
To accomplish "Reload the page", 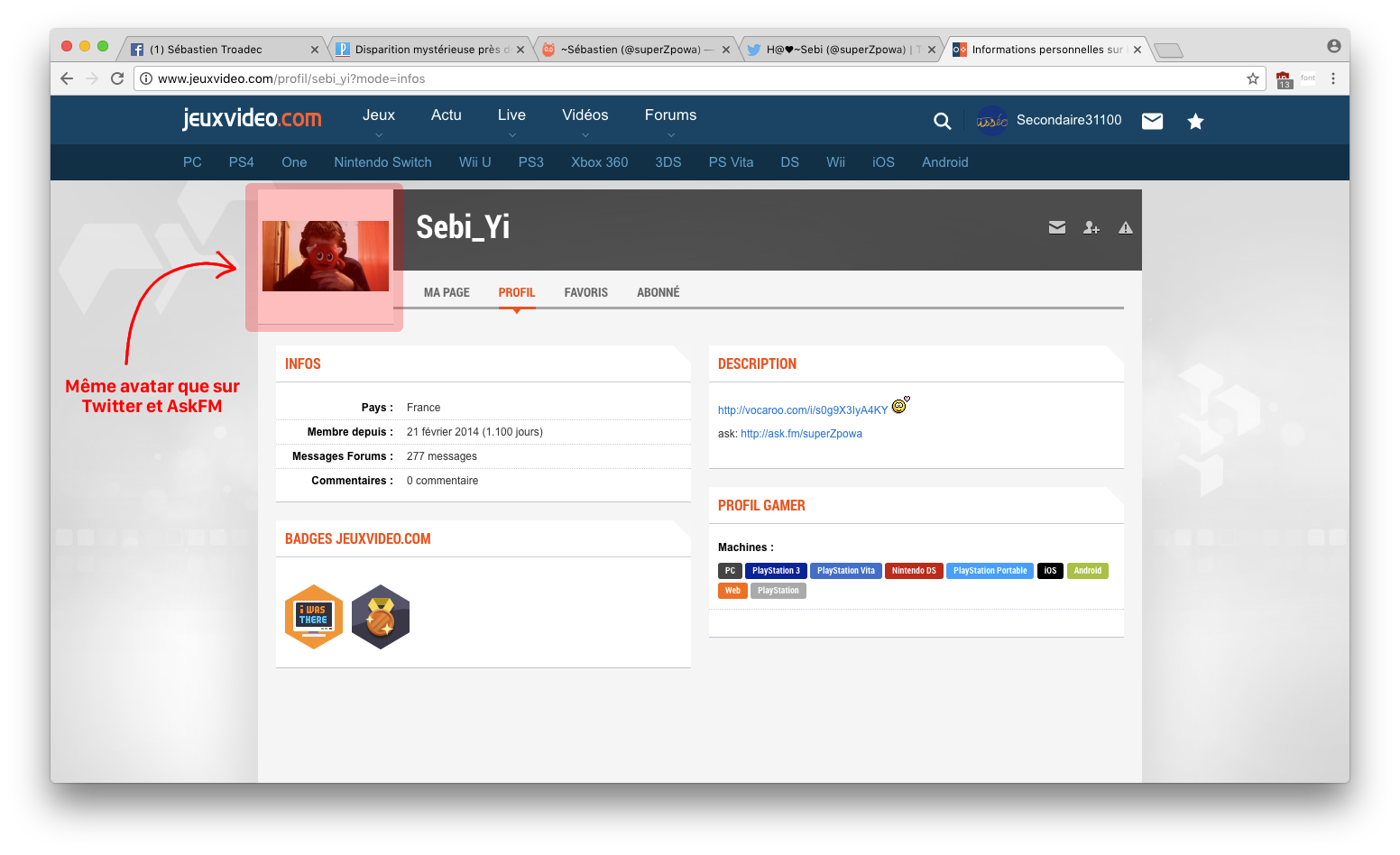I will [x=117, y=78].
